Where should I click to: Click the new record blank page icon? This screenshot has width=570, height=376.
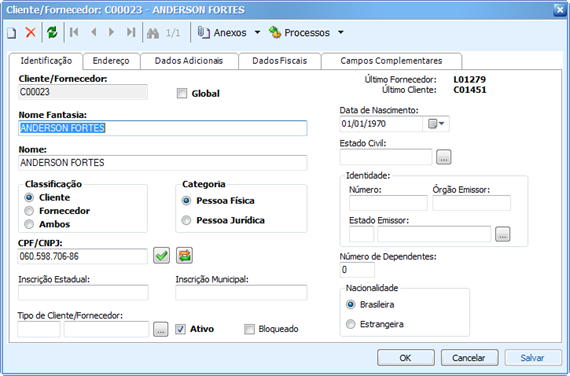click(x=12, y=33)
